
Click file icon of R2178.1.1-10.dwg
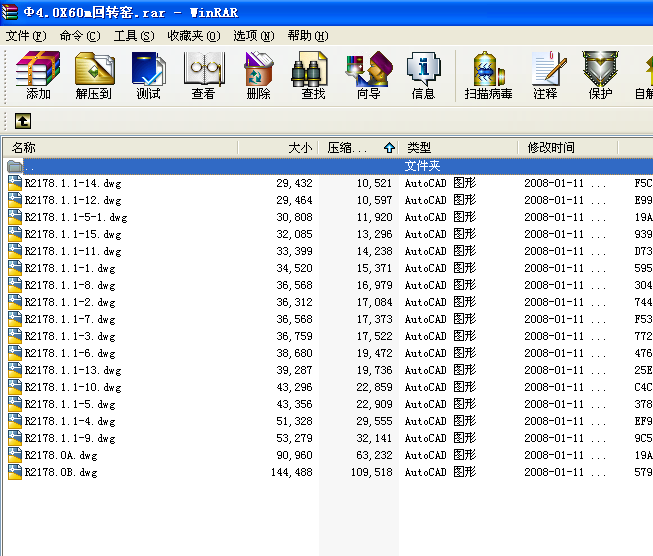pos(15,387)
